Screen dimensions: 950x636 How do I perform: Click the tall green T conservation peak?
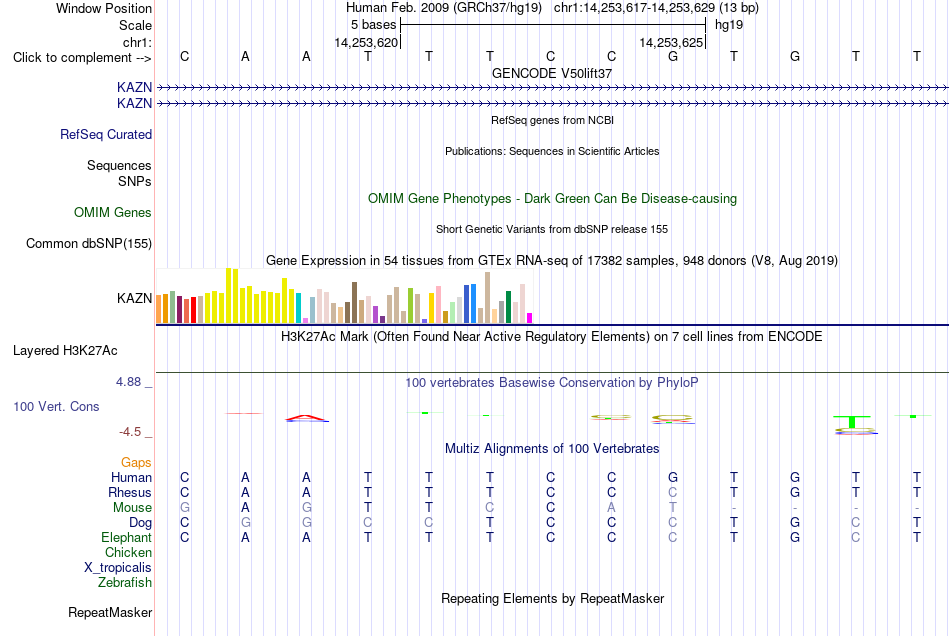[x=852, y=422]
